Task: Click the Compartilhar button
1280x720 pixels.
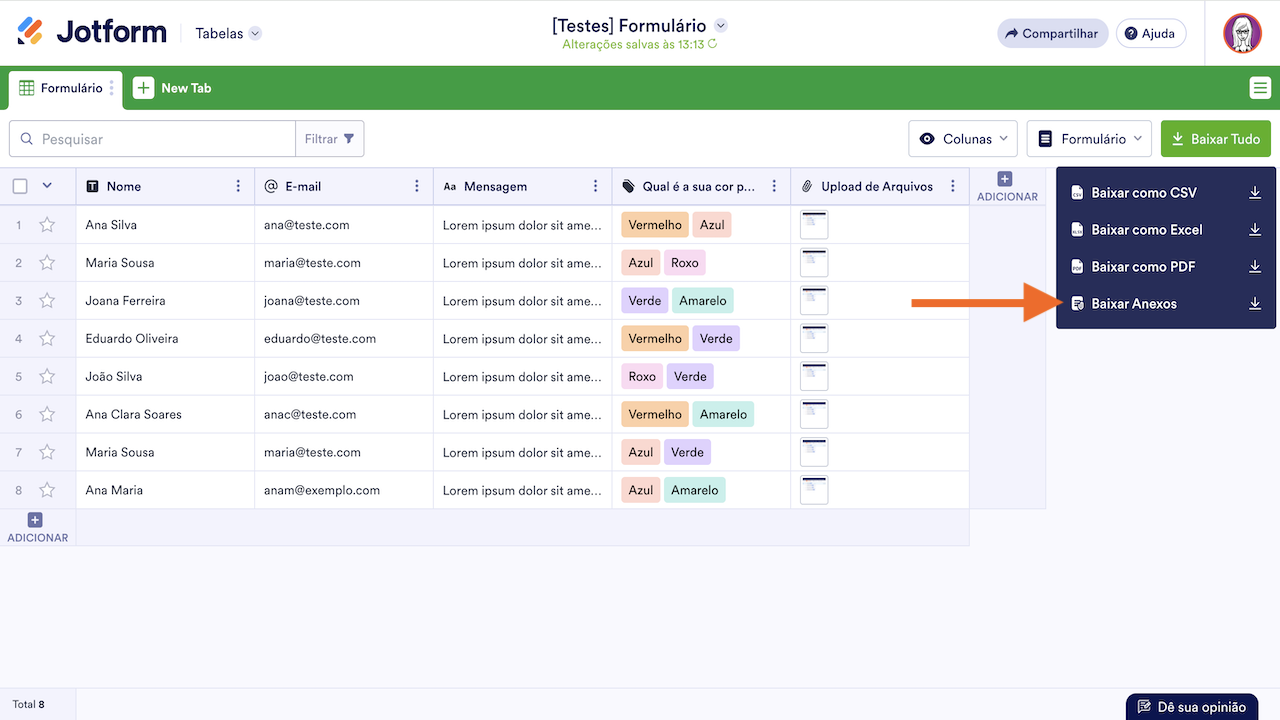Action: click(x=1053, y=33)
